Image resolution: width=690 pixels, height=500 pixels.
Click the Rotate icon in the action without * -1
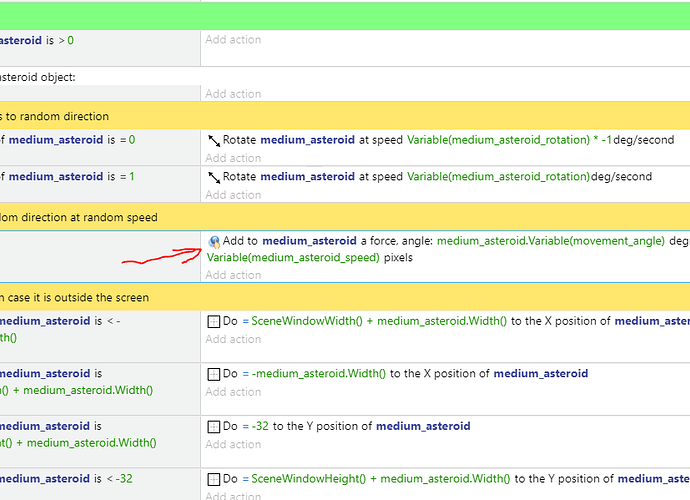tap(214, 177)
